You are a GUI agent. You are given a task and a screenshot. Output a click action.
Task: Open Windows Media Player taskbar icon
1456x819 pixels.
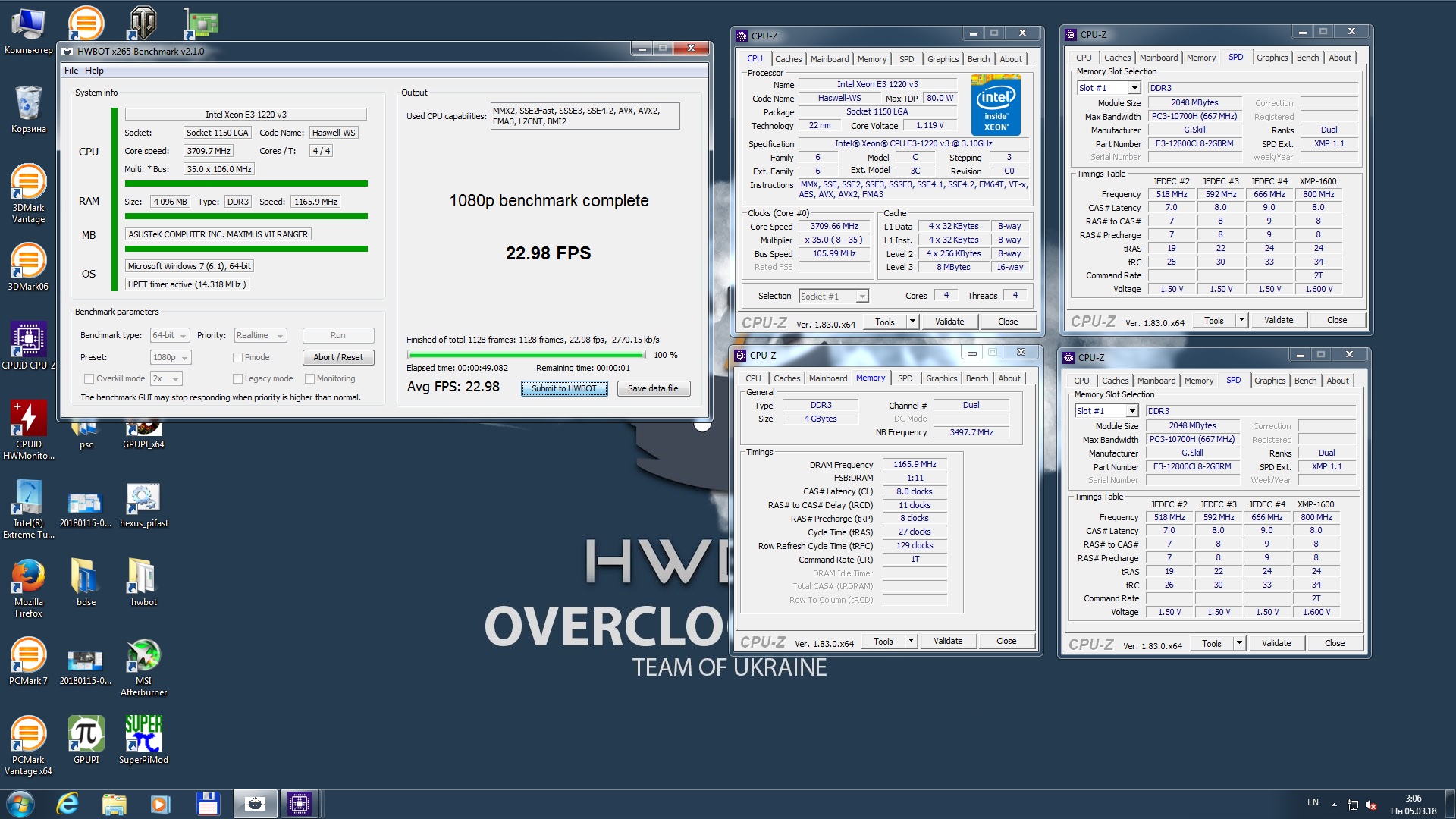click(x=160, y=804)
